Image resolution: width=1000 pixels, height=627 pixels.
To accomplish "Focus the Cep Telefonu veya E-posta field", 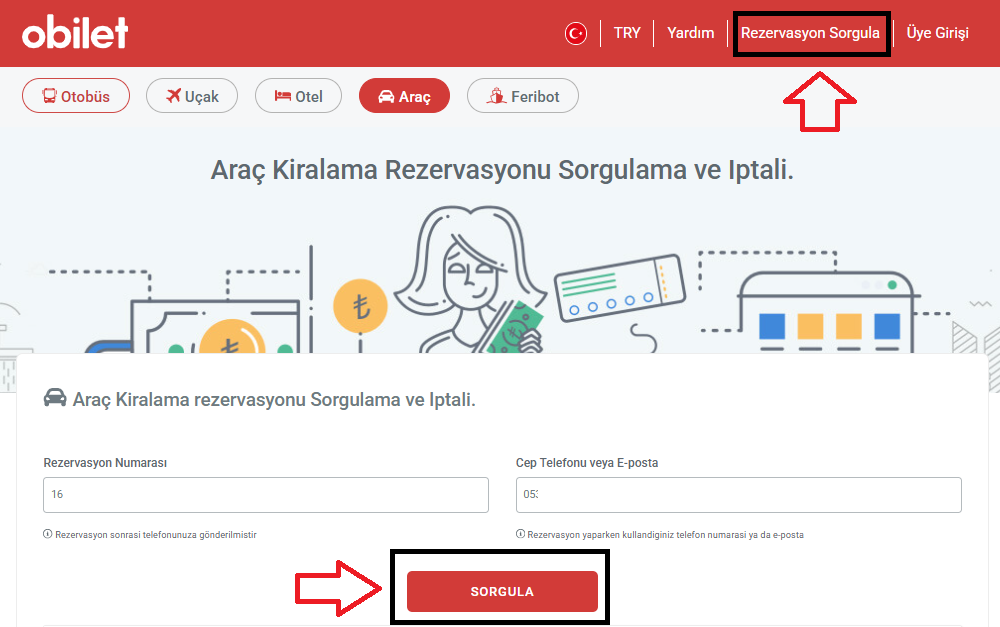I will coord(739,494).
